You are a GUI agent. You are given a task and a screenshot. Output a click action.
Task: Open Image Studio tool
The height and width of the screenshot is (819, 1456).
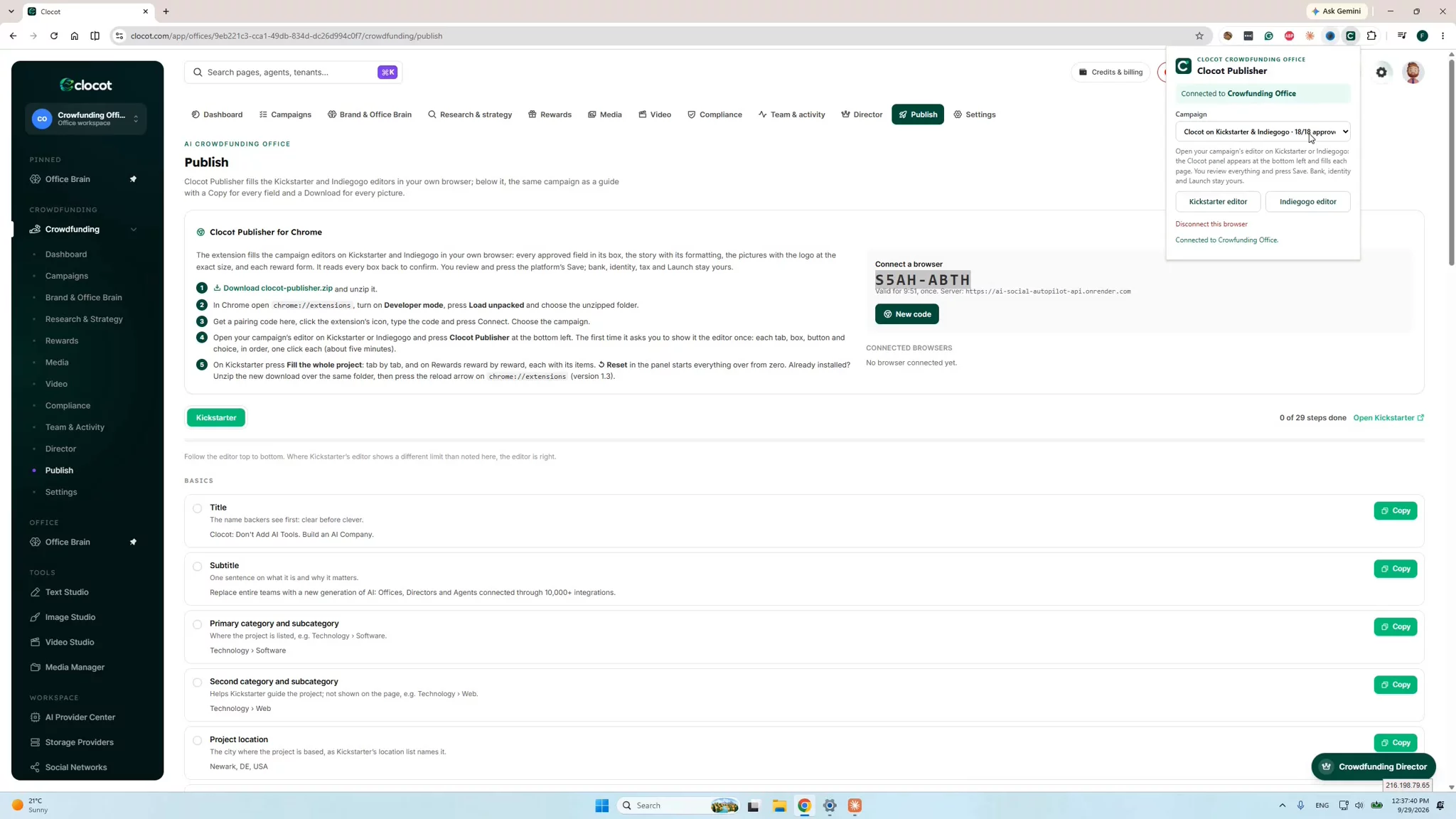click(x=70, y=617)
